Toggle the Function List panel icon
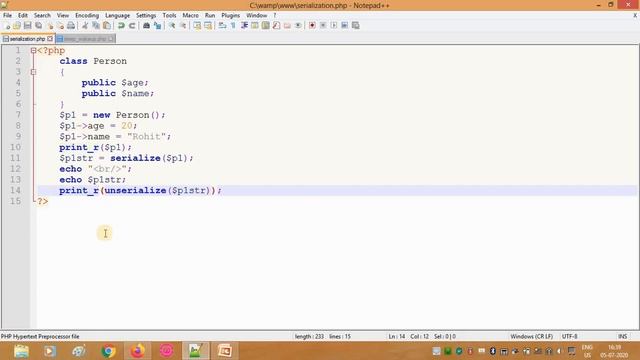The image size is (640, 360). [x=276, y=26]
